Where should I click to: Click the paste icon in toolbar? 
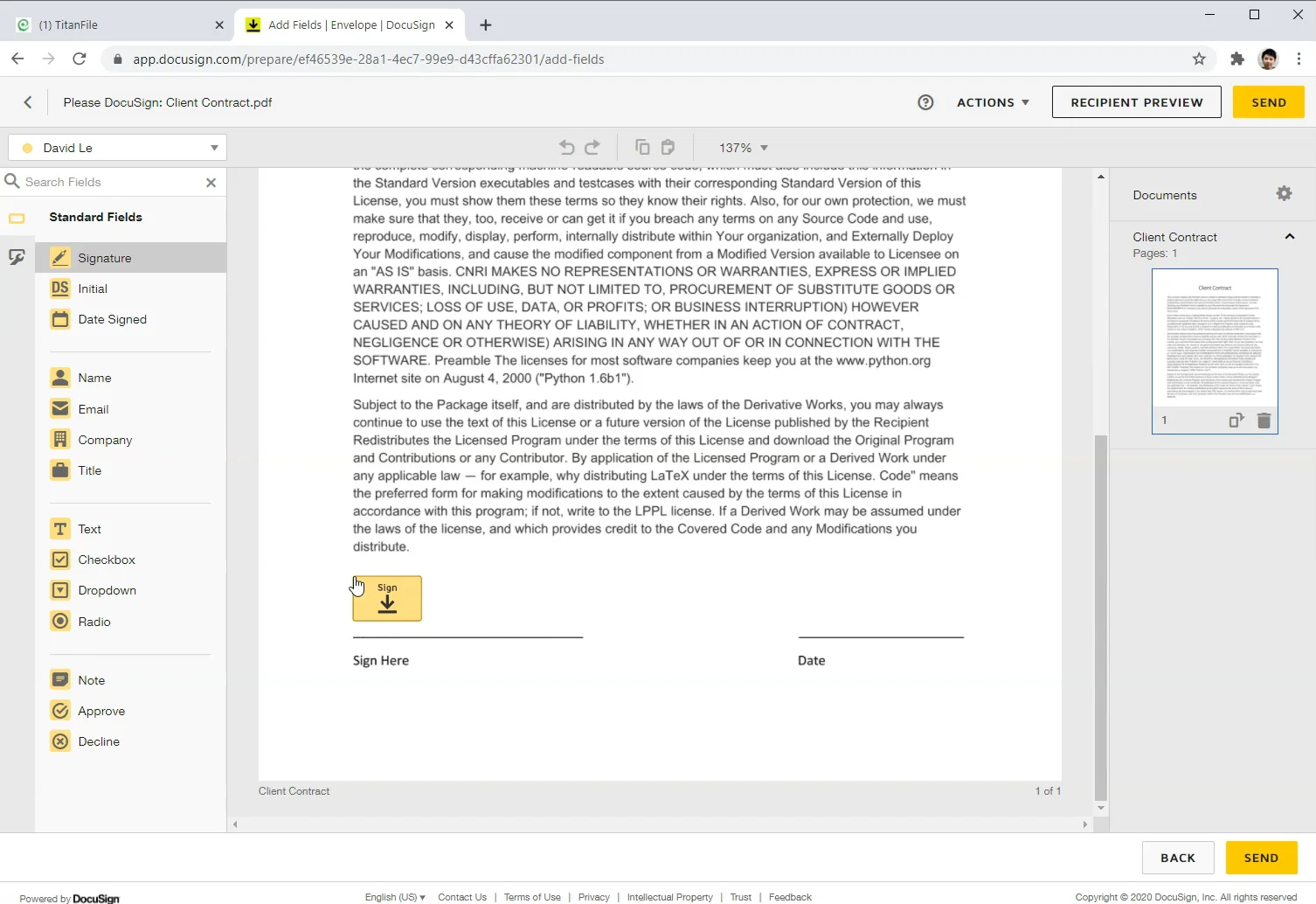tap(668, 148)
